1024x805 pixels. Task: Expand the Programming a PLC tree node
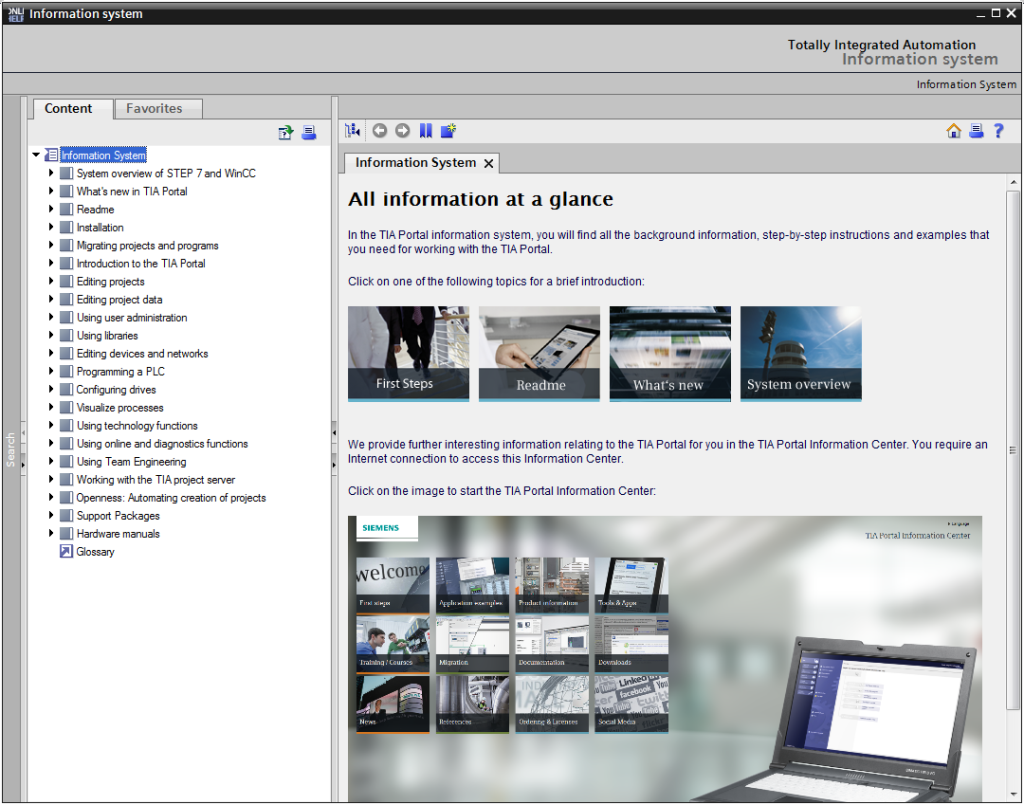pos(52,372)
